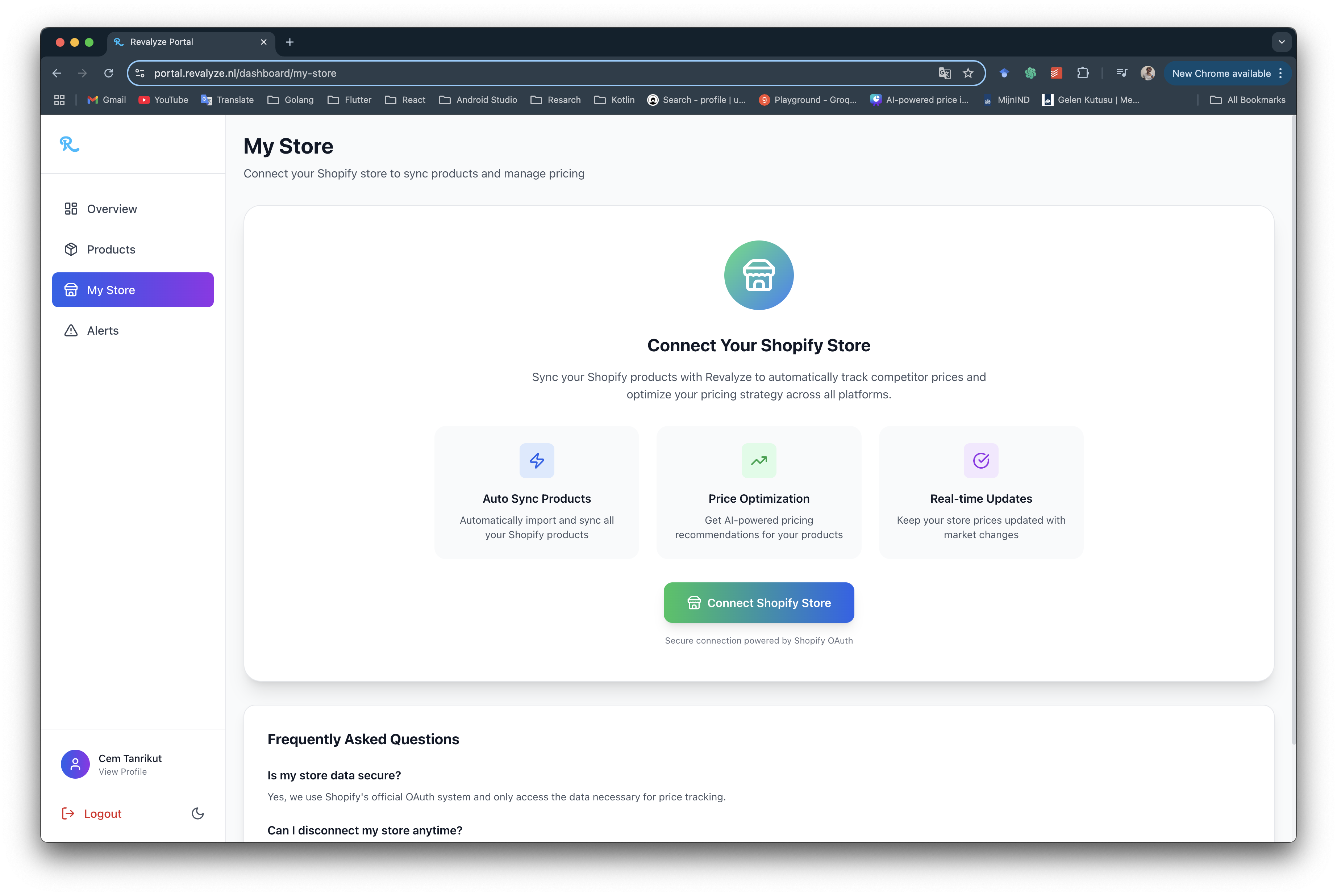Click 'Is my store data secure?' question
Viewport: 1337px width, 896px height.
pyautogui.click(x=334, y=775)
